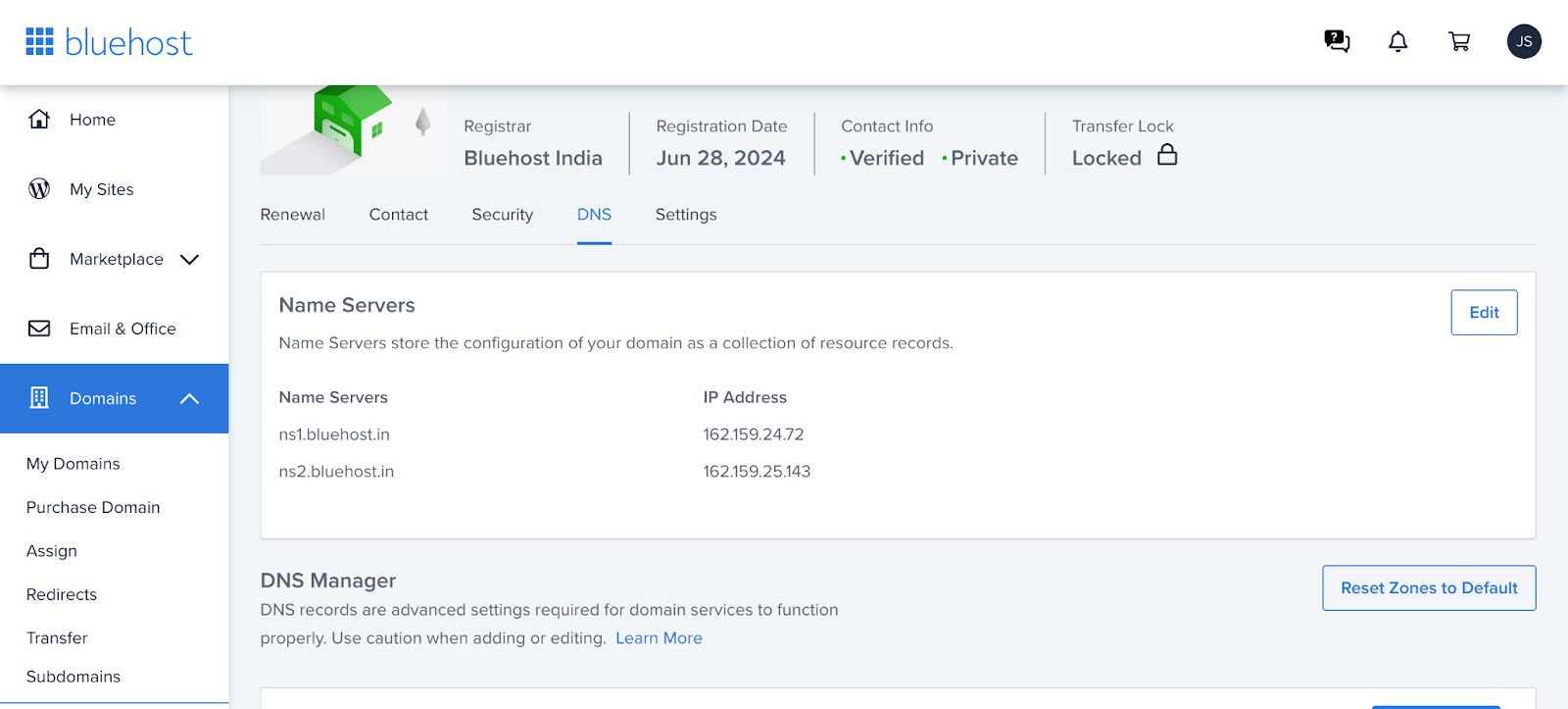This screenshot has width=1568, height=709.
Task: Open the Learn More link
Action: [x=659, y=638]
